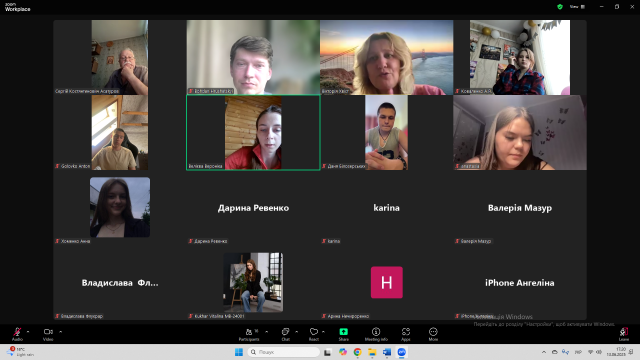Select Kukhar Vitalina photo tile
The width and height of the screenshot is (640, 360).
253,282
